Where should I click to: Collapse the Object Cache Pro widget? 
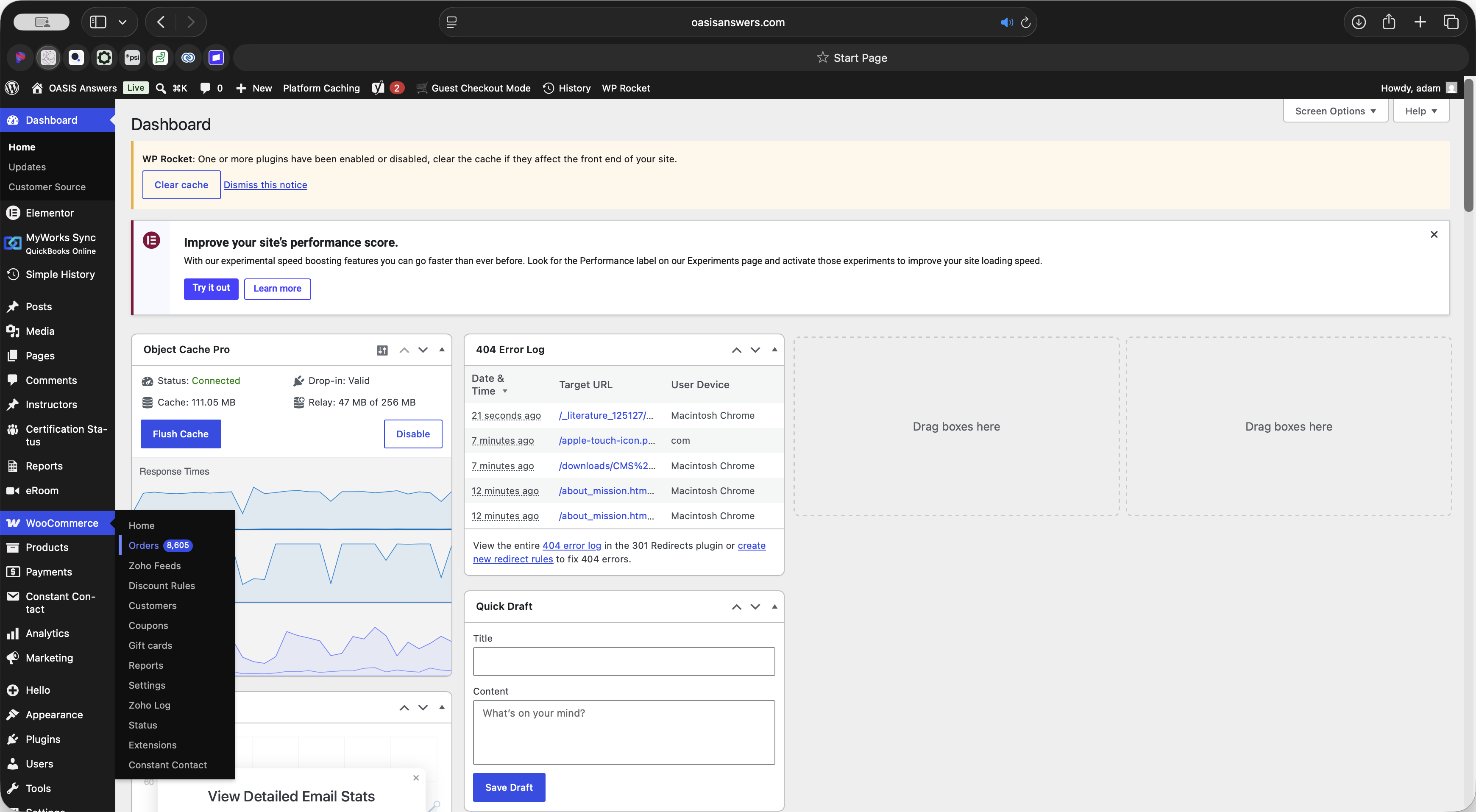click(x=442, y=350)
